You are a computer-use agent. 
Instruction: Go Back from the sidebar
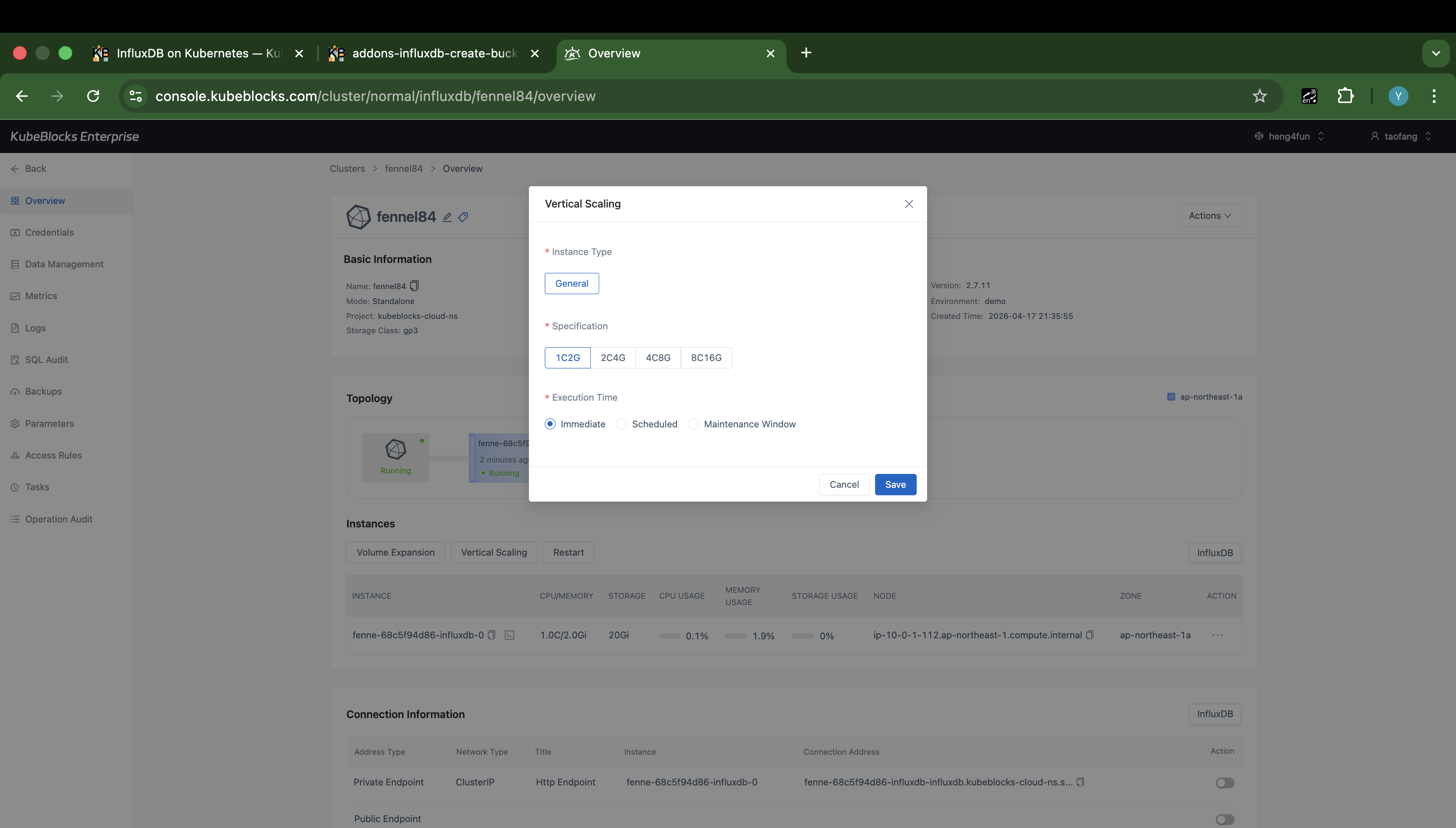point(28,168)
